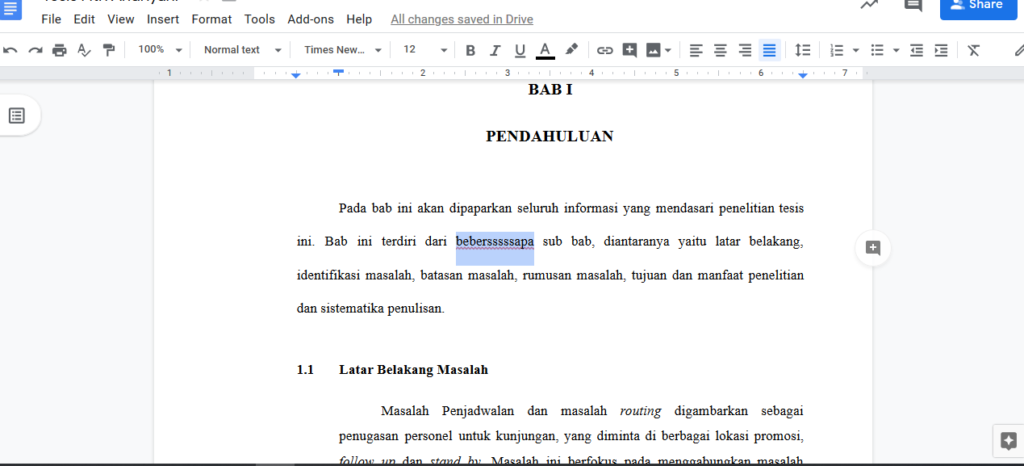1024x466 pixels.
Task: Expand the numbered list options arrow
Action: click(x=856, y=50)
